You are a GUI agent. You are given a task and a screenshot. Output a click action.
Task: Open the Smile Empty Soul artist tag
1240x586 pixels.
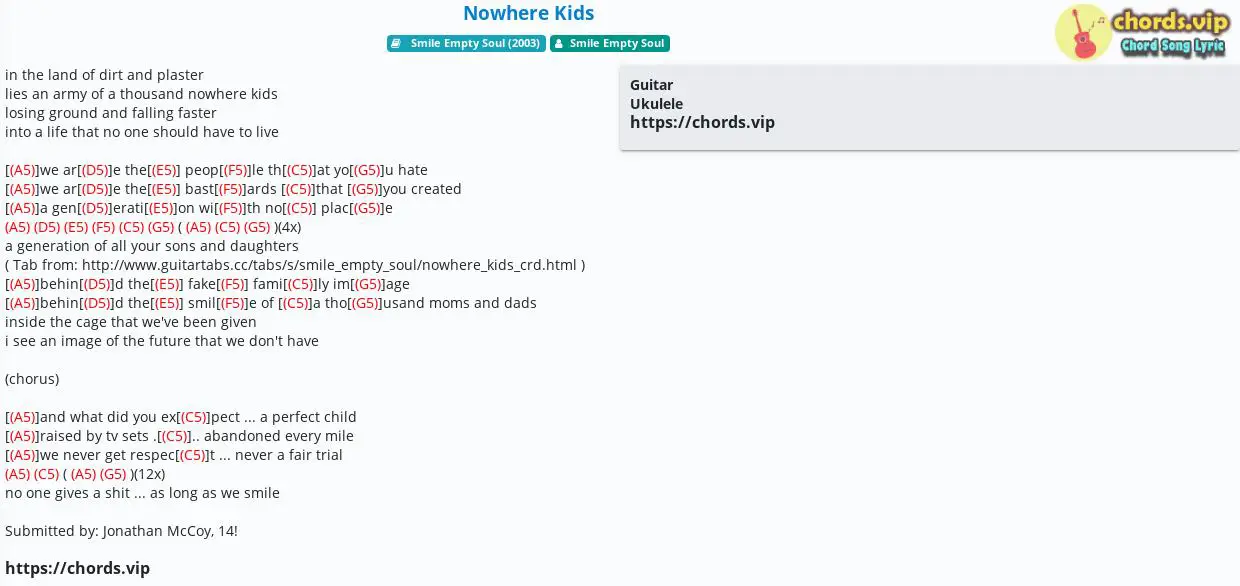tap(610, 44)
